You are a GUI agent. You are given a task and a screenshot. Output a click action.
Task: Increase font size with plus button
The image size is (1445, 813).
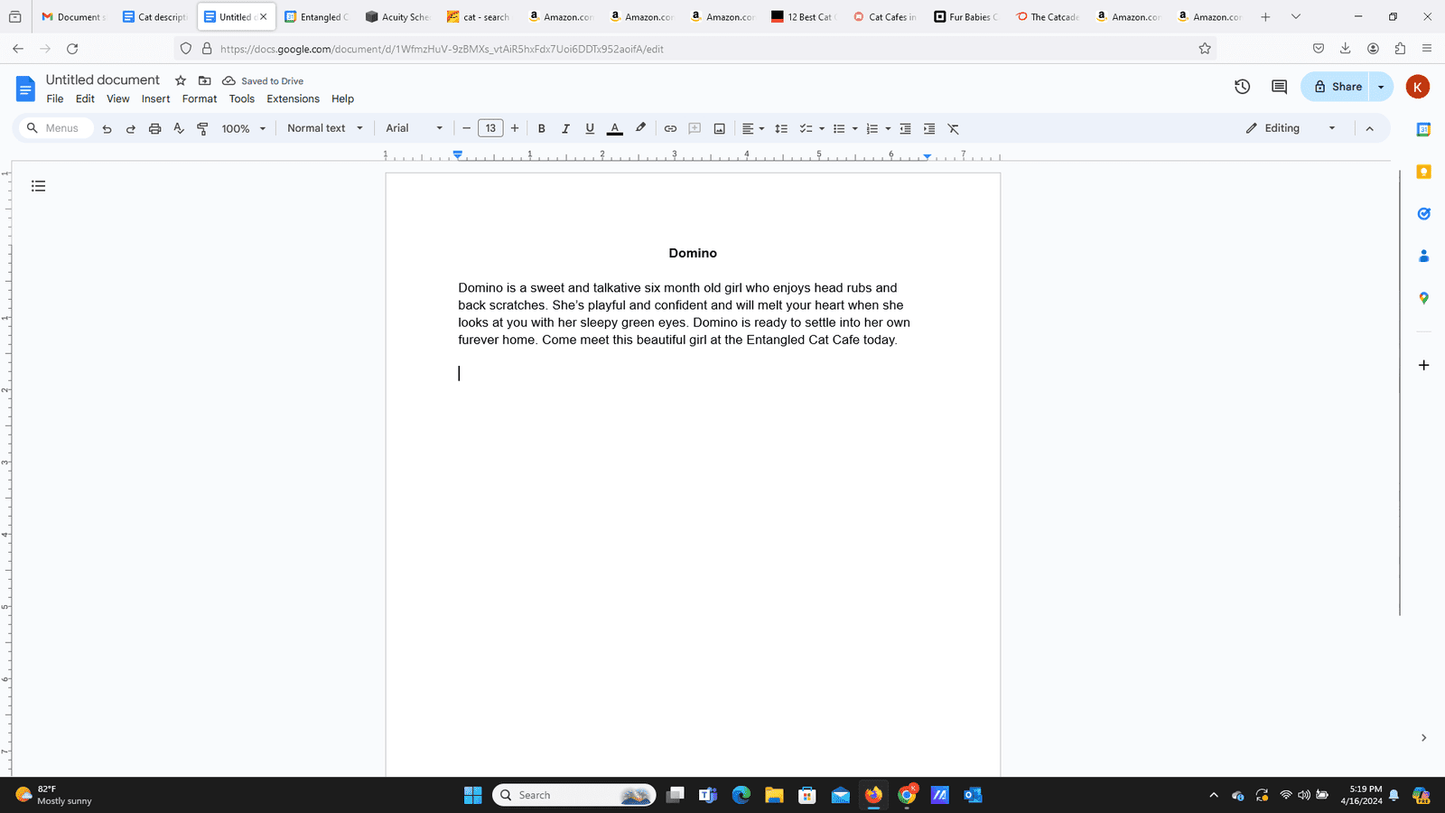pyautogui.click(x=515, y=129)
